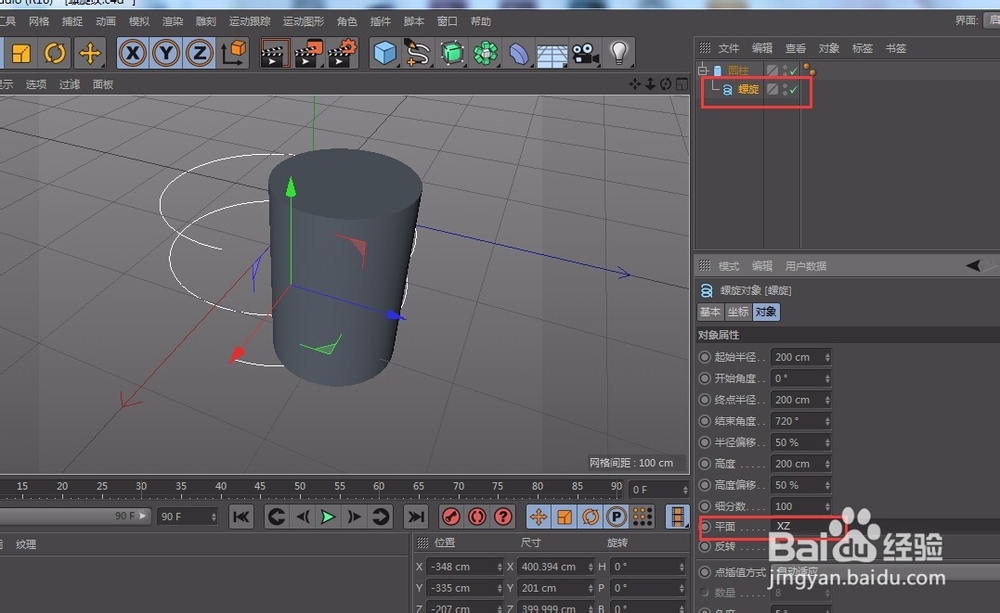Open the Edit Render Settings icon
This screenshot has height=613, width=1000.
pyautogui.click(x=342, y=53)
